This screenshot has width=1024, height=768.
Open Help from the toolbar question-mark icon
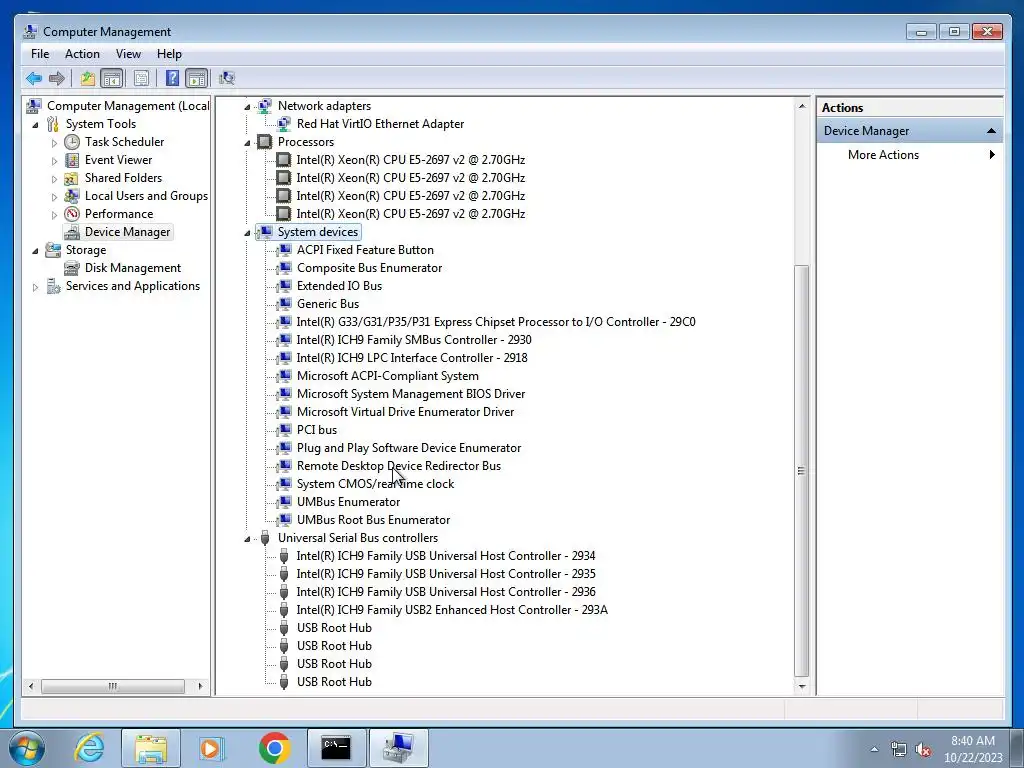click(172, 78)
